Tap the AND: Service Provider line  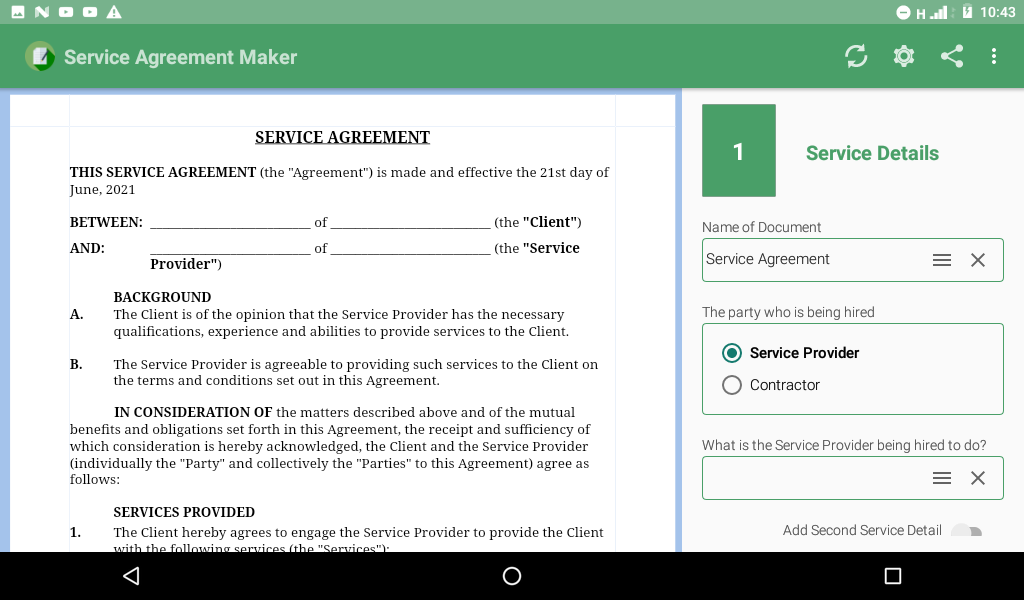point(325,255)
